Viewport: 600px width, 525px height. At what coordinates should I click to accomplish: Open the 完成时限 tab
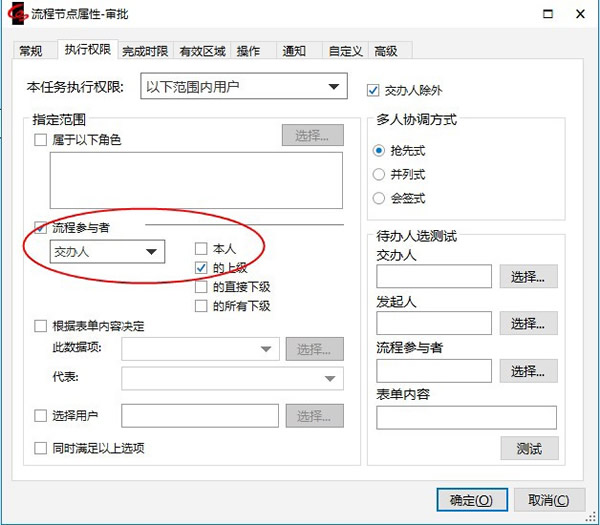(x=145, y=51)
